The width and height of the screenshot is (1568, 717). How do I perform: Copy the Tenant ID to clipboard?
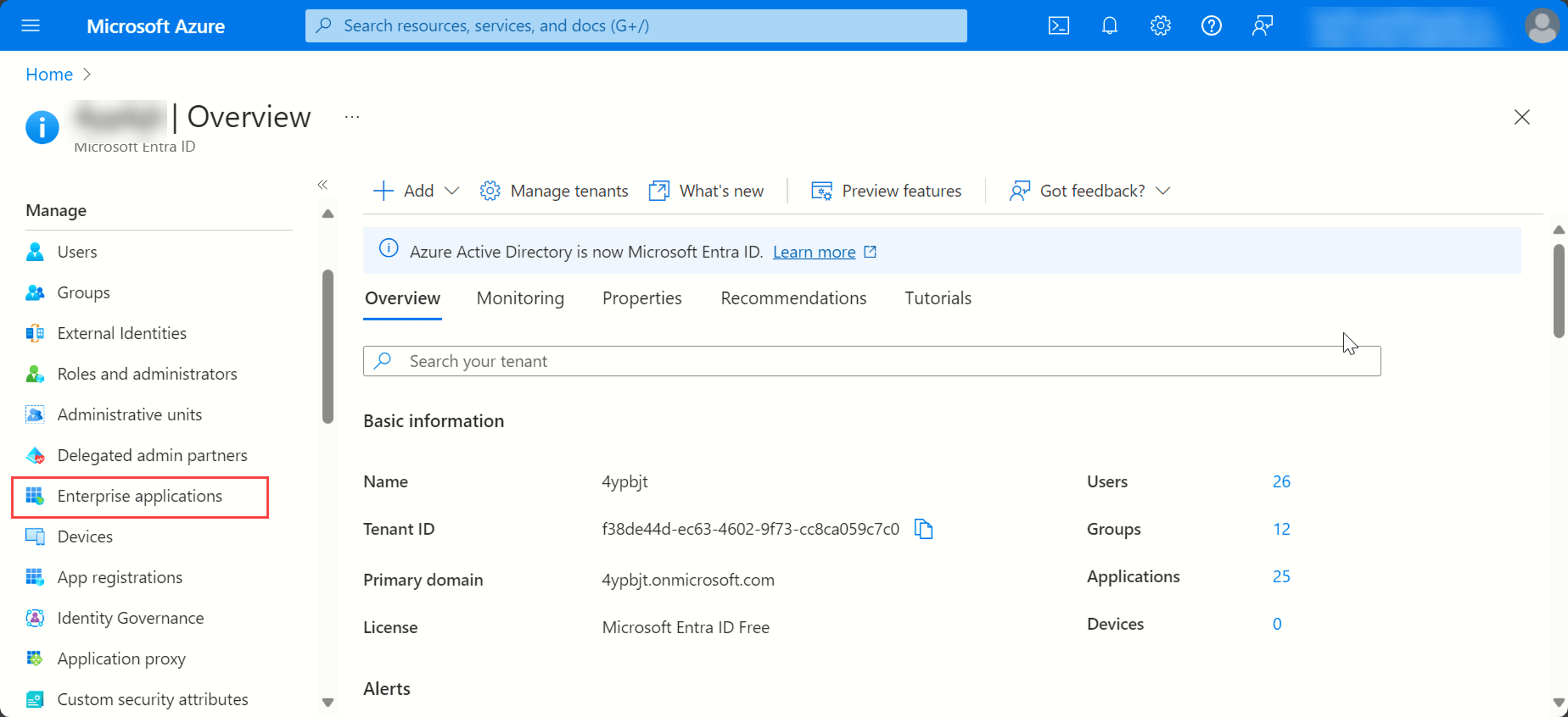coord(923,529)
